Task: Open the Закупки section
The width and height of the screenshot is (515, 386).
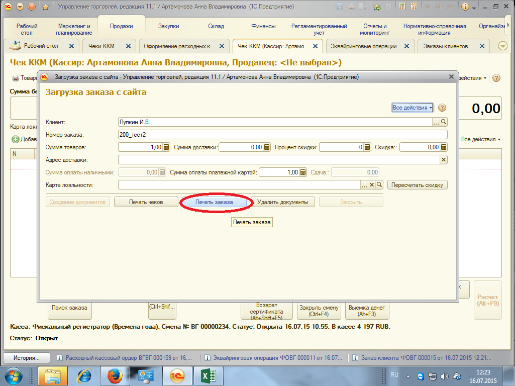Action: [x=169, y=26]
